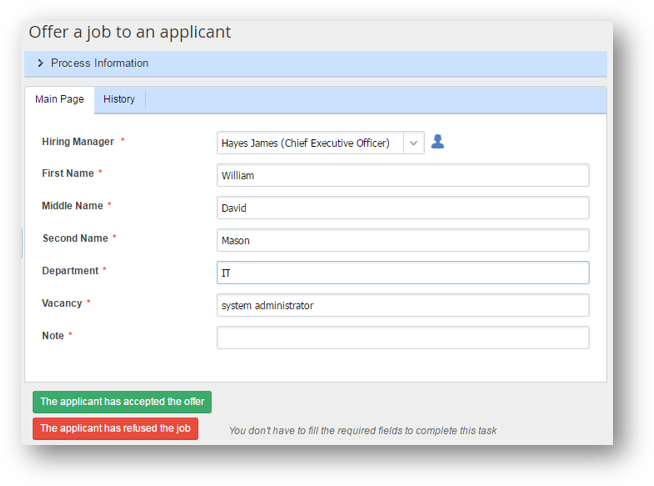
Task: Focus the Middle Name field containing David
Action: pyautogui.click(x=403, y=208)
